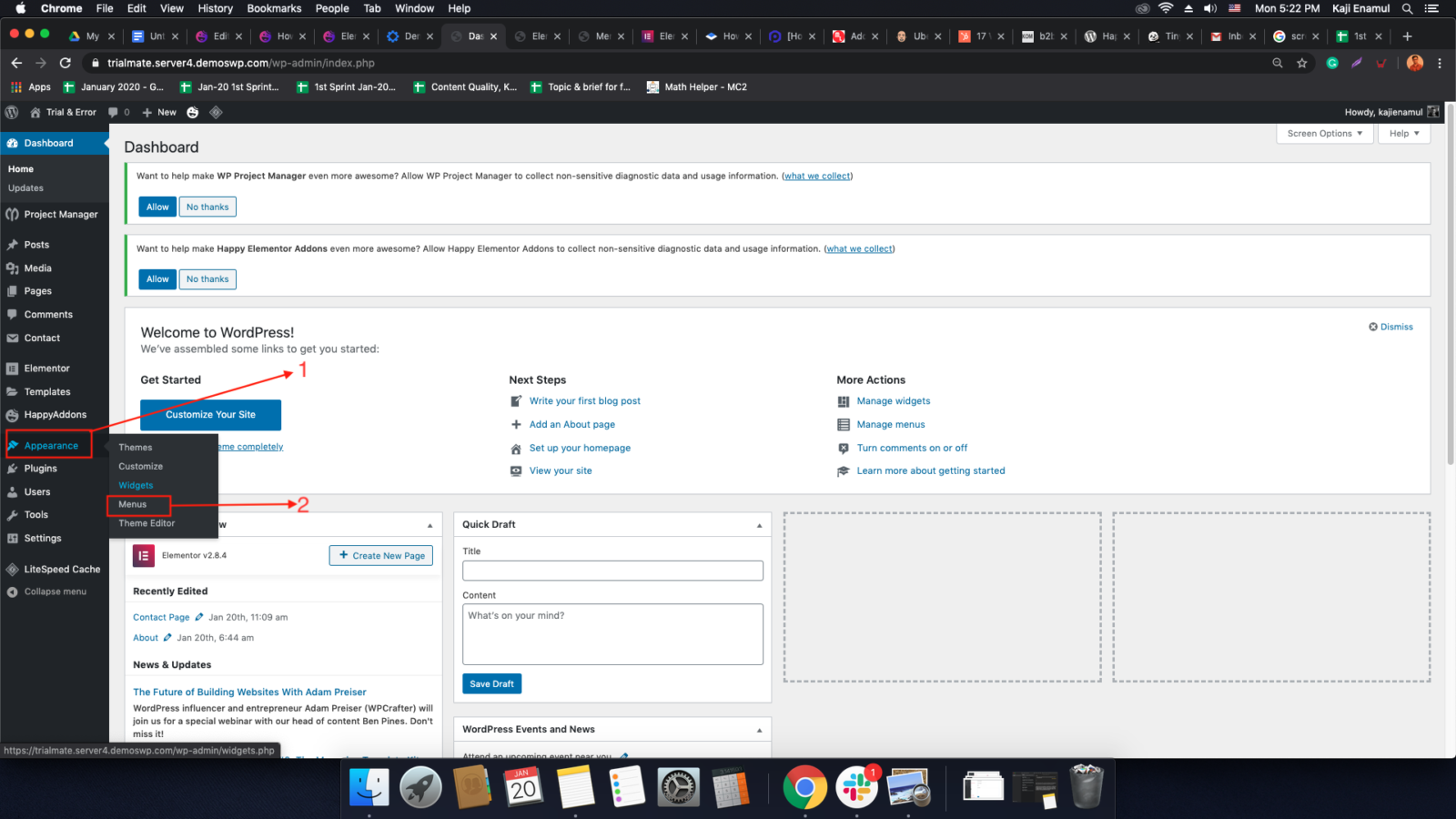Select Customize in the Appearance submenu
Viewport: 1456px width, 819px height.
141,466
